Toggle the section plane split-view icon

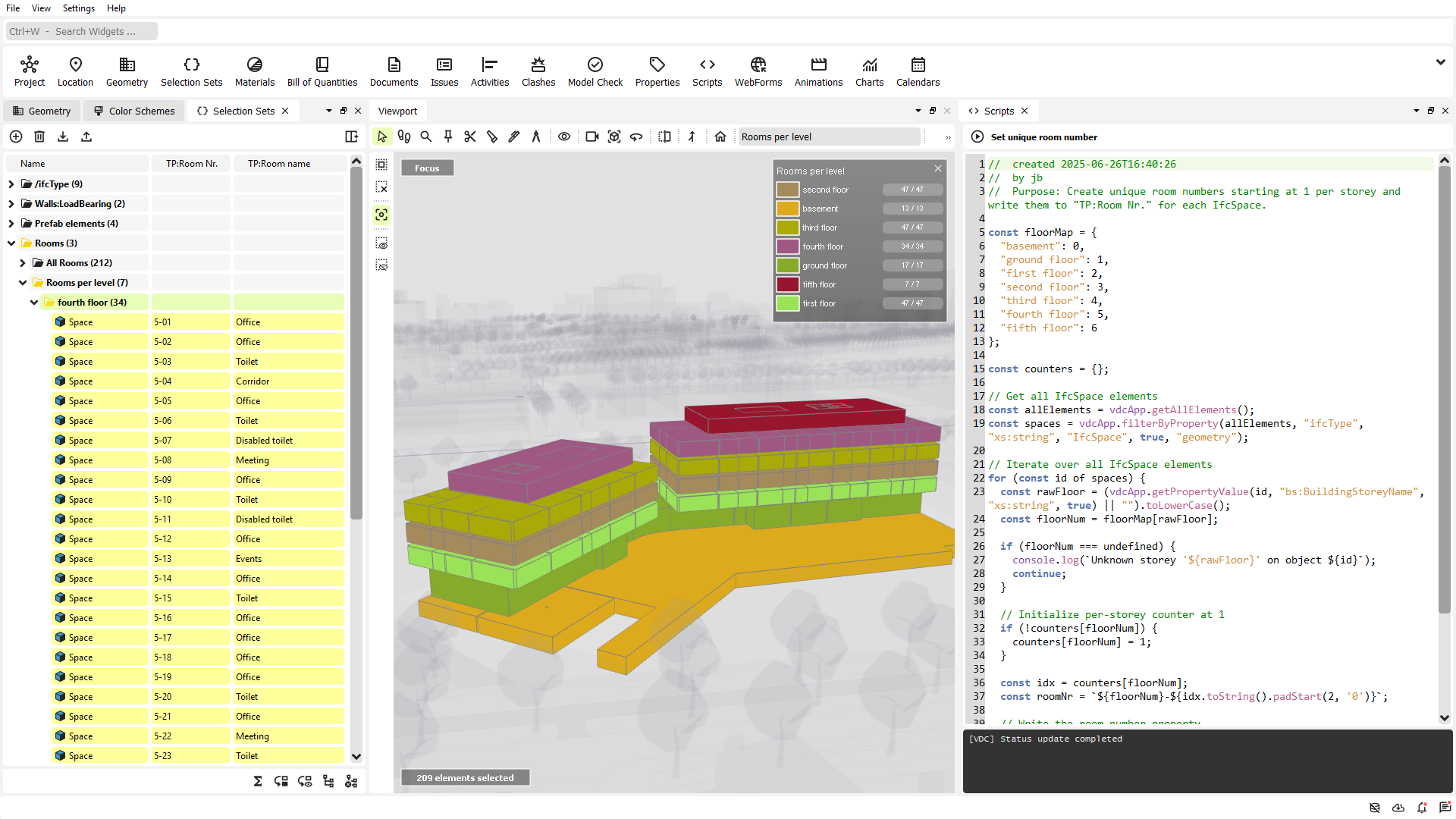tap(664, 136)
